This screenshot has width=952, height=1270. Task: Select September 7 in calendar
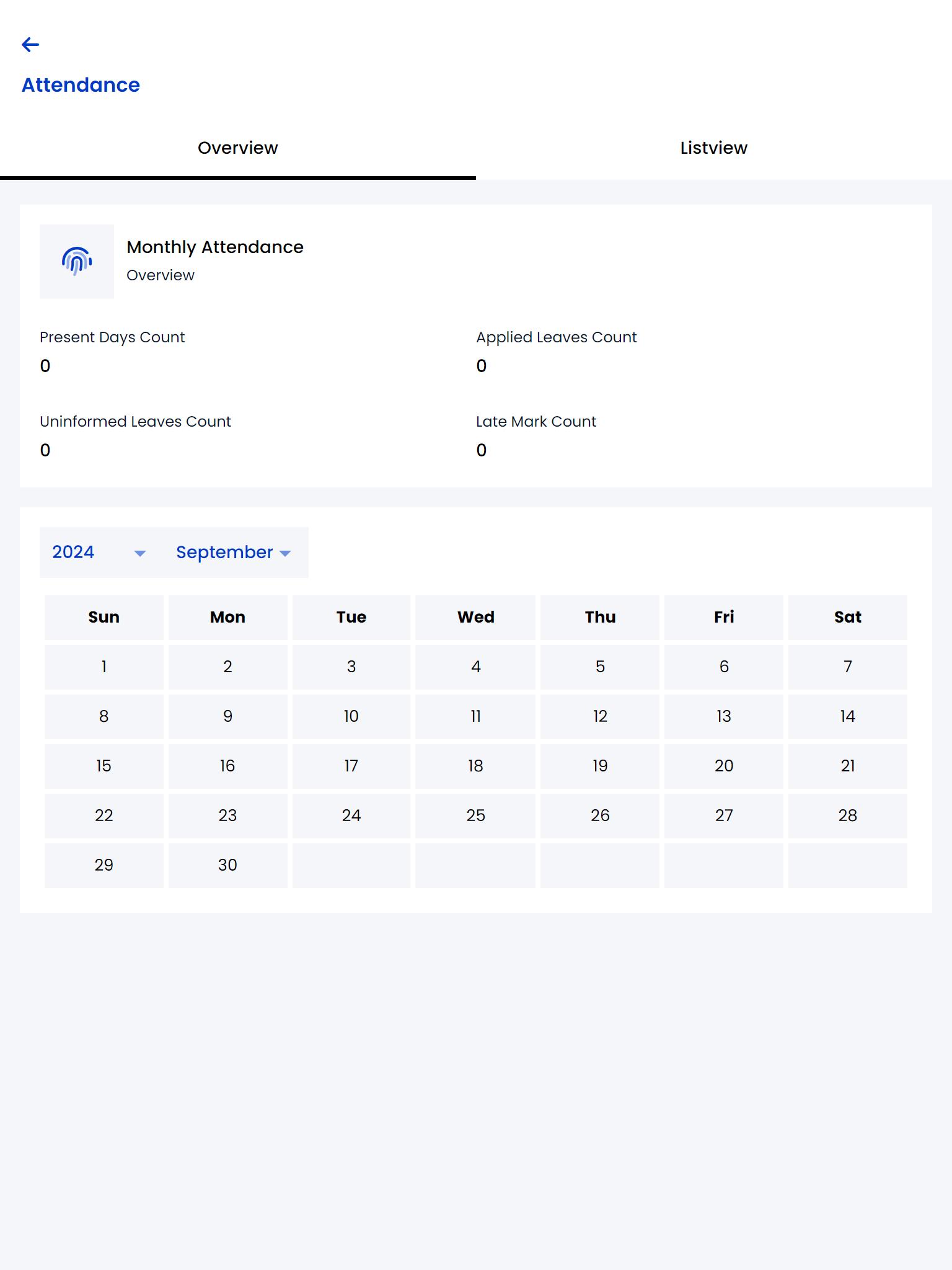[x=848, y=667]
